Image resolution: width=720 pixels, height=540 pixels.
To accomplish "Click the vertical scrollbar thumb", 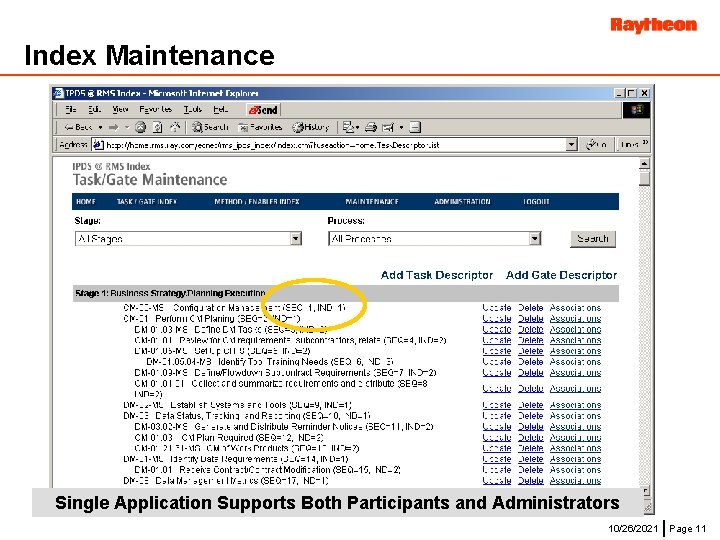I will click(x=645, y=178).
